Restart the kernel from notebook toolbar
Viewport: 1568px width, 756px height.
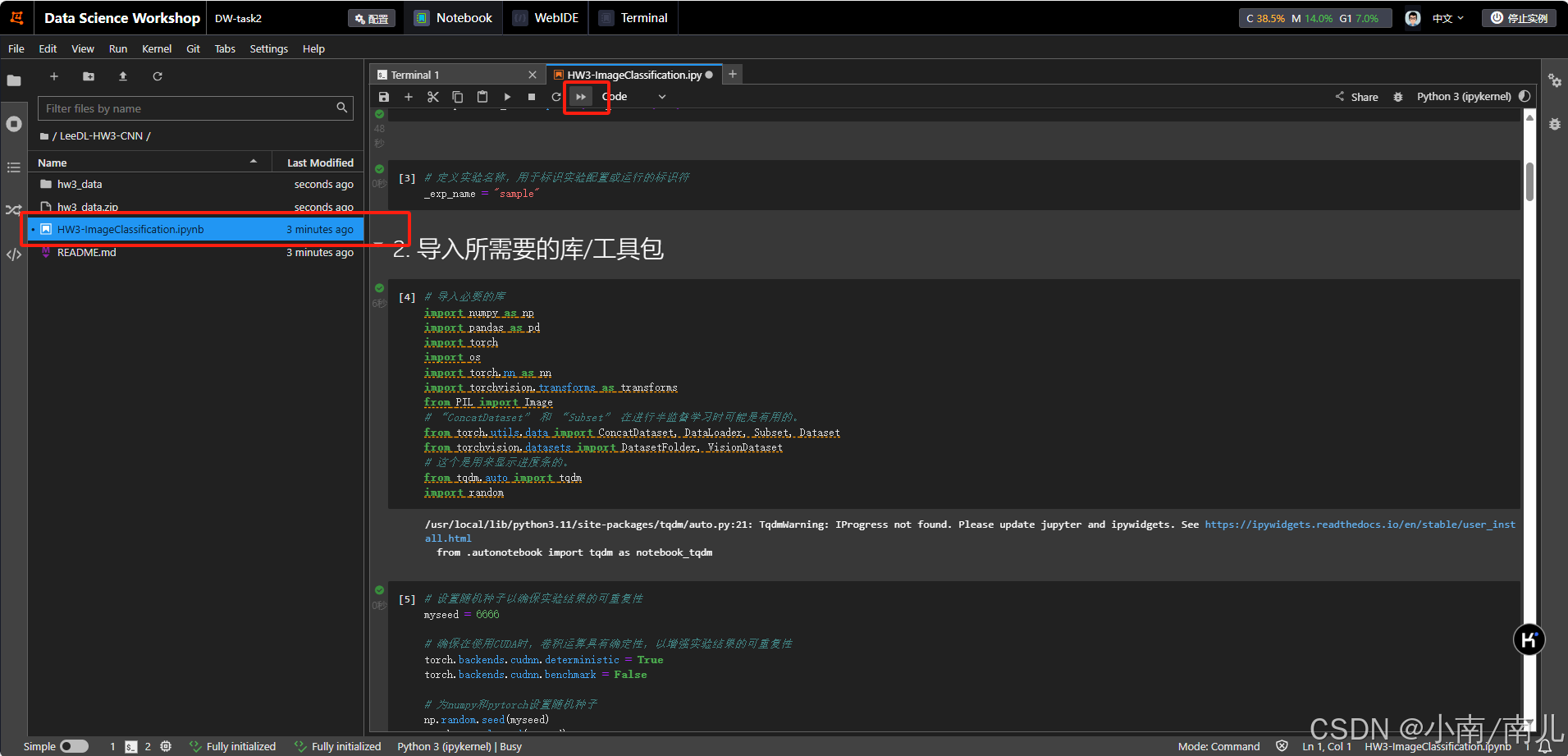[x=556, y=97]
